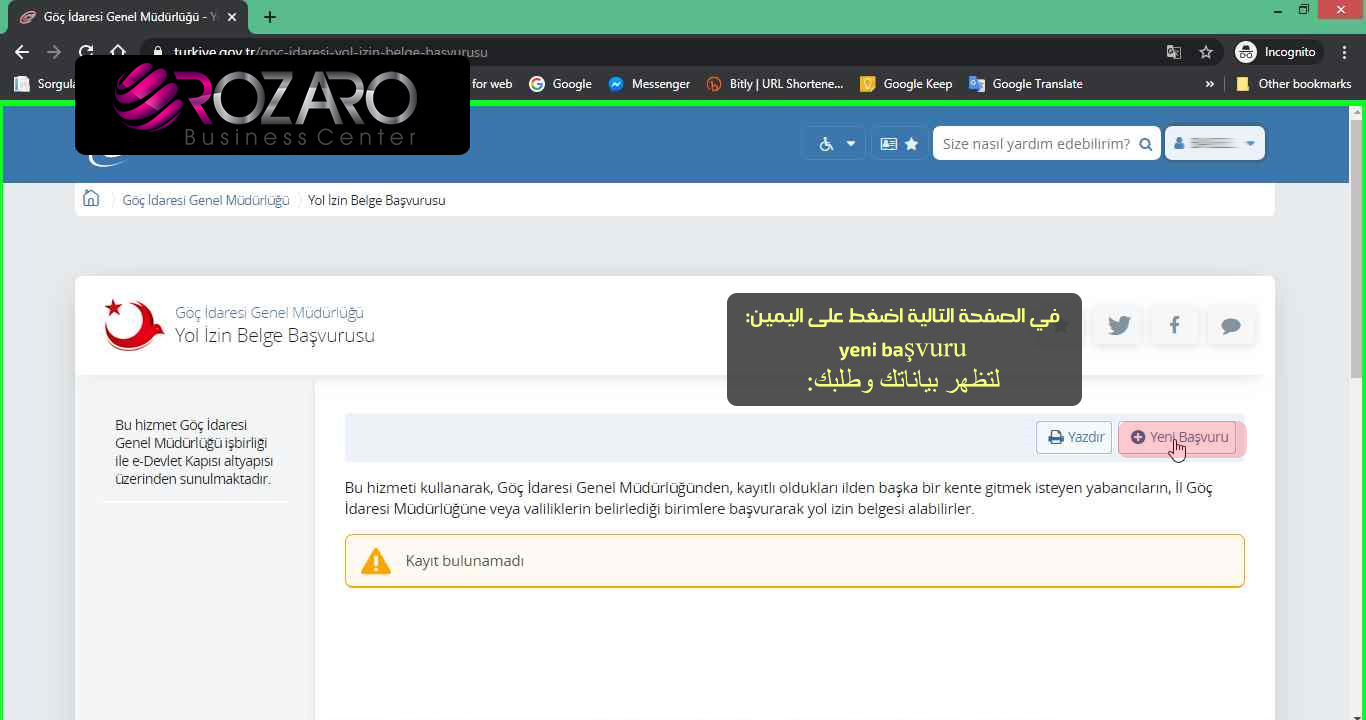Screen dimensions: 1366x720
Task: Open the user account dropdown
Action: [1215, 143]
